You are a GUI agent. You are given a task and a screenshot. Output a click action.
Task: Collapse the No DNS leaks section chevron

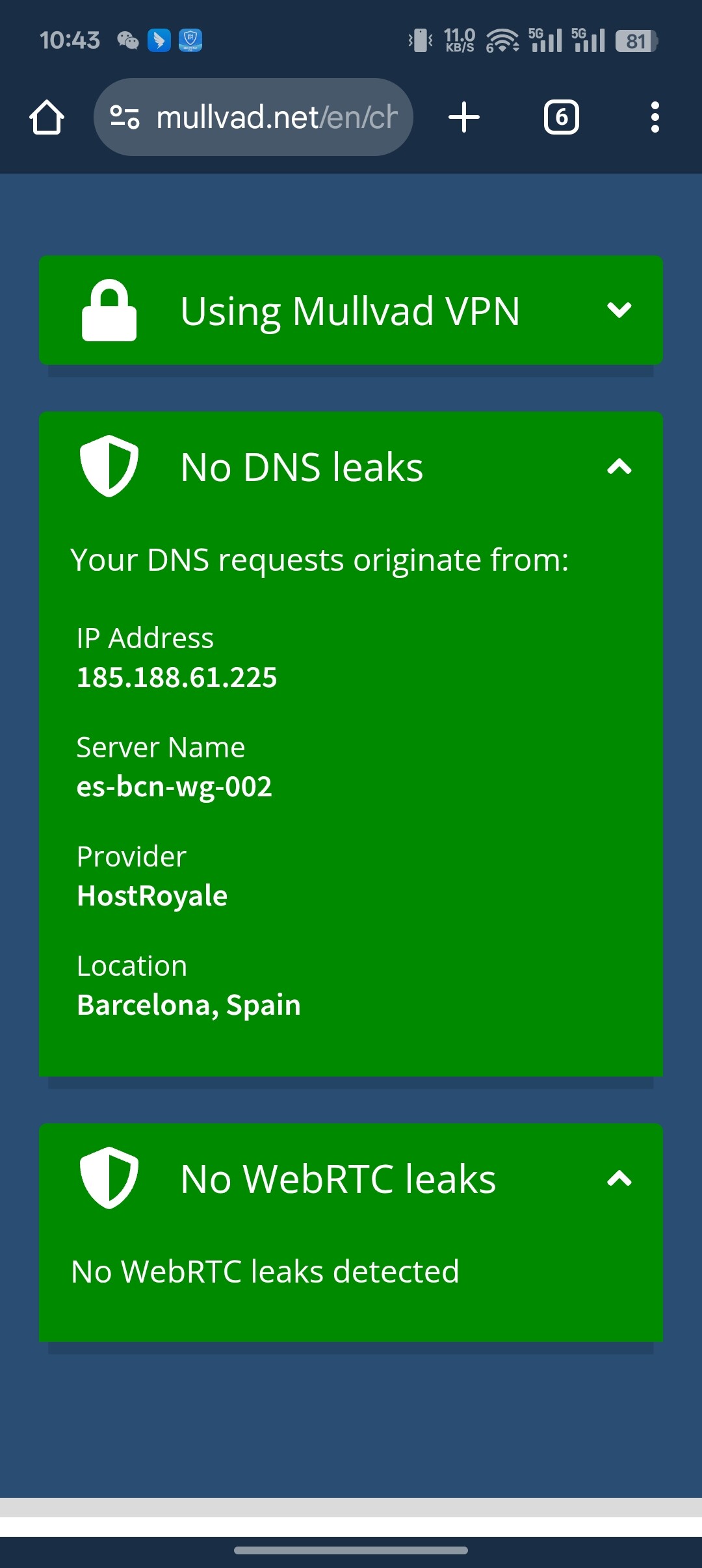tap(619, 467)
